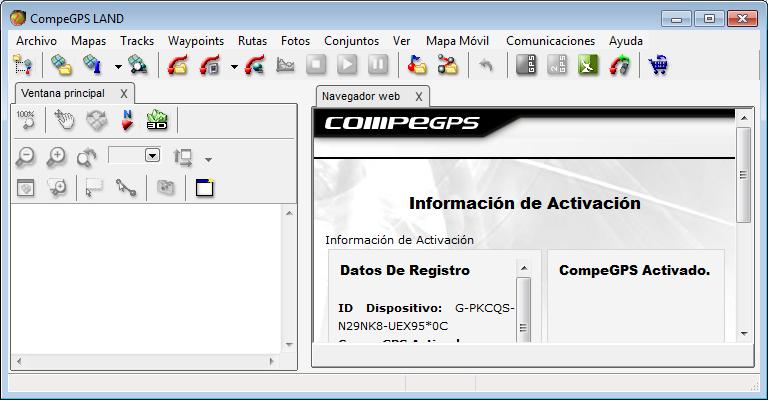Open the Comunicaciones menu

[550, 41]
